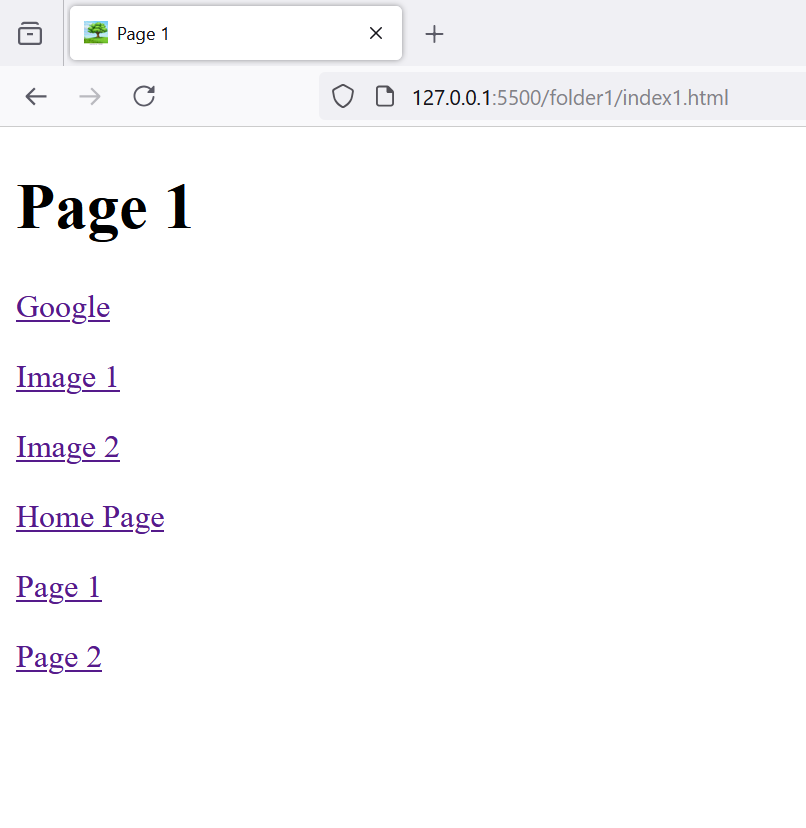Screen dimensions: 806x828
Task: Reload the current page
Action: pyautogui.click(x=144, y=96)
